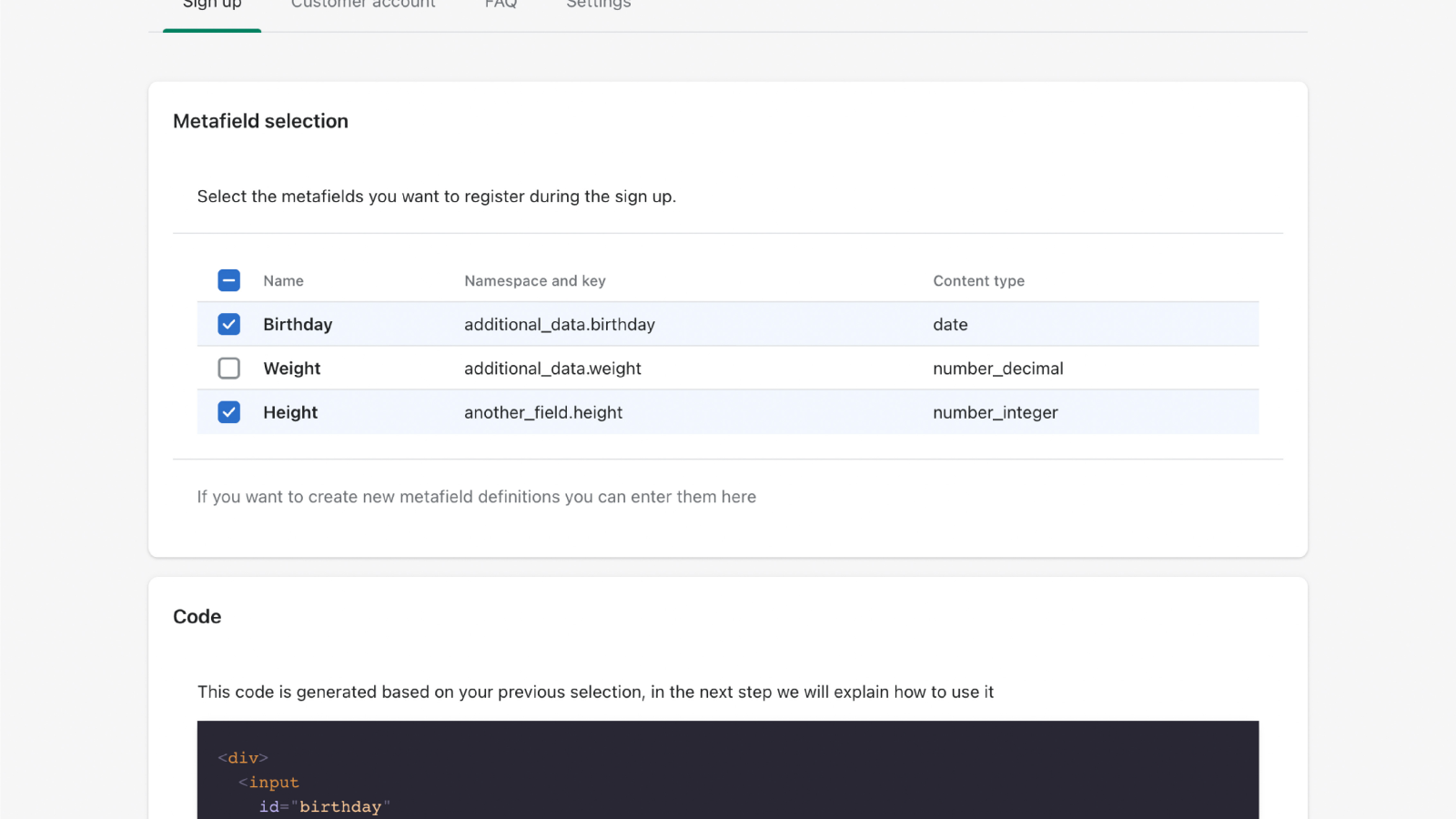
Task: Click the additional_data.weight namespace cell
Action: tap(552, 369)
